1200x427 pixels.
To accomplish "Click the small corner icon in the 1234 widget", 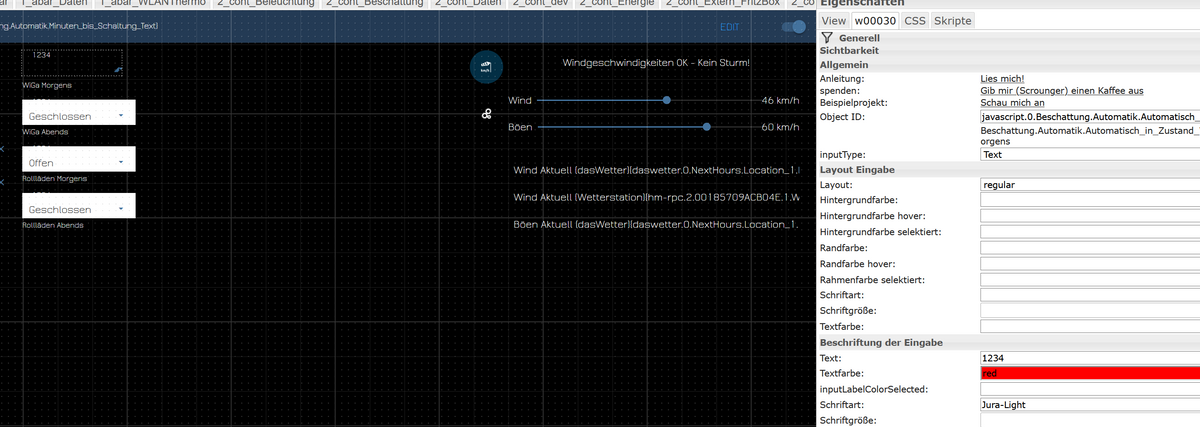I will click(x=117, y=69).
